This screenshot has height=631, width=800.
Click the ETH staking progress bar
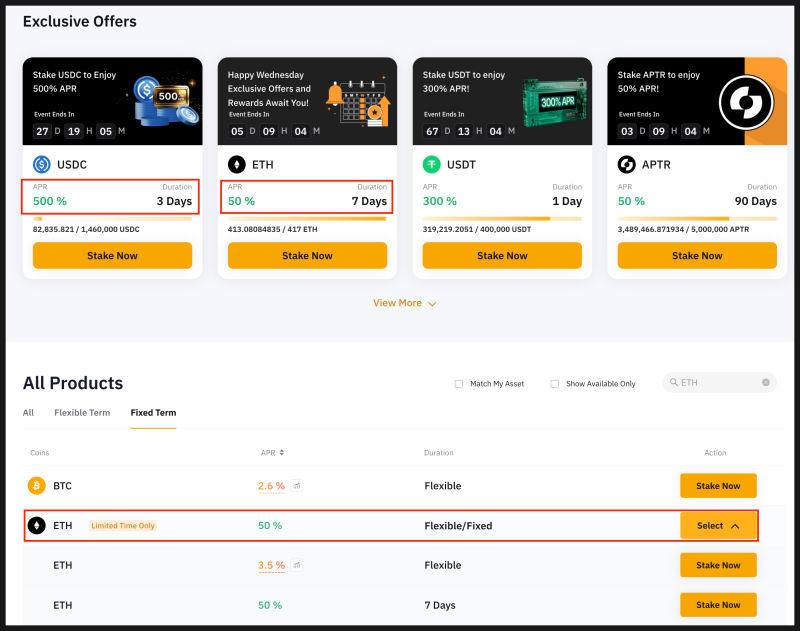[307, 219]
